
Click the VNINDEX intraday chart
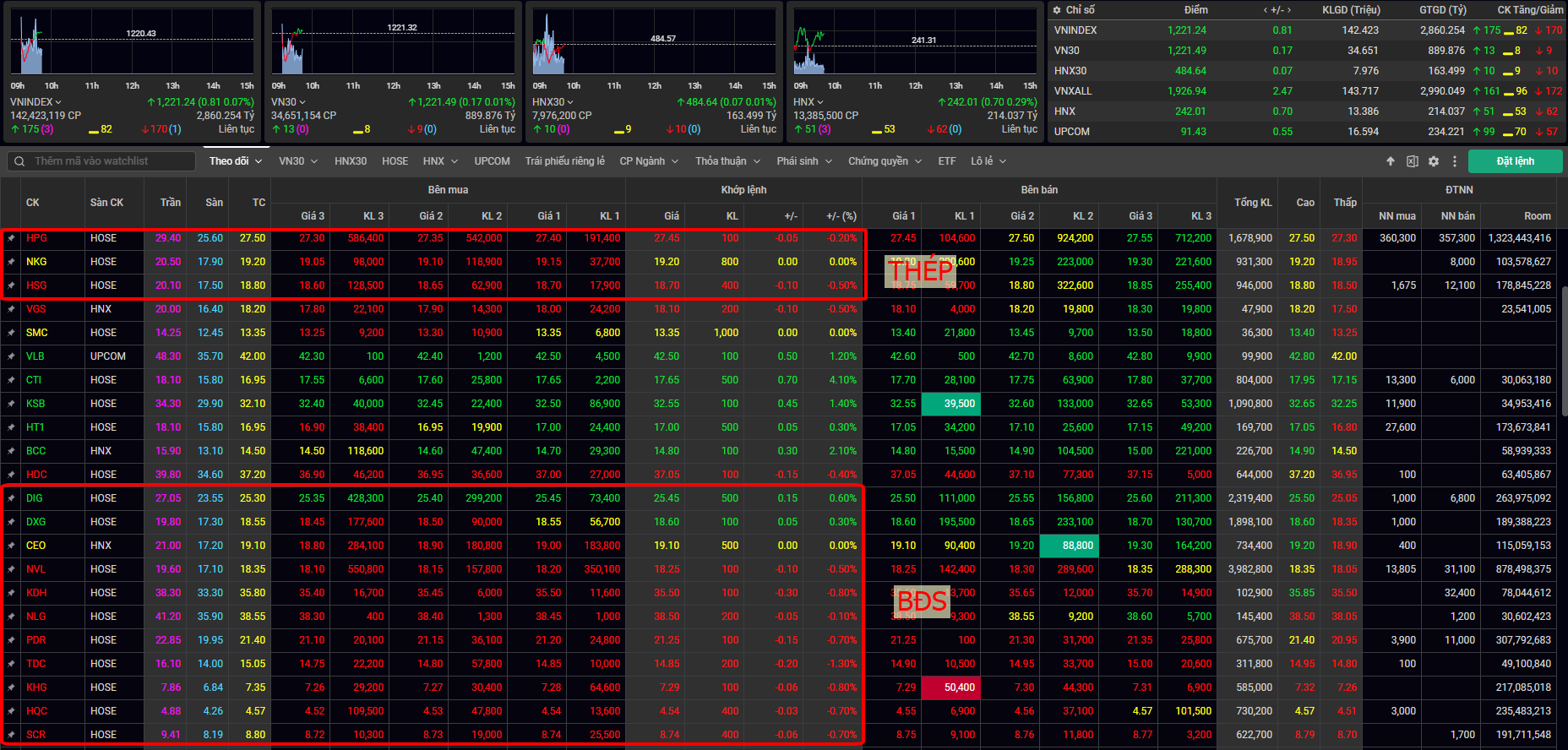[133, 41]
